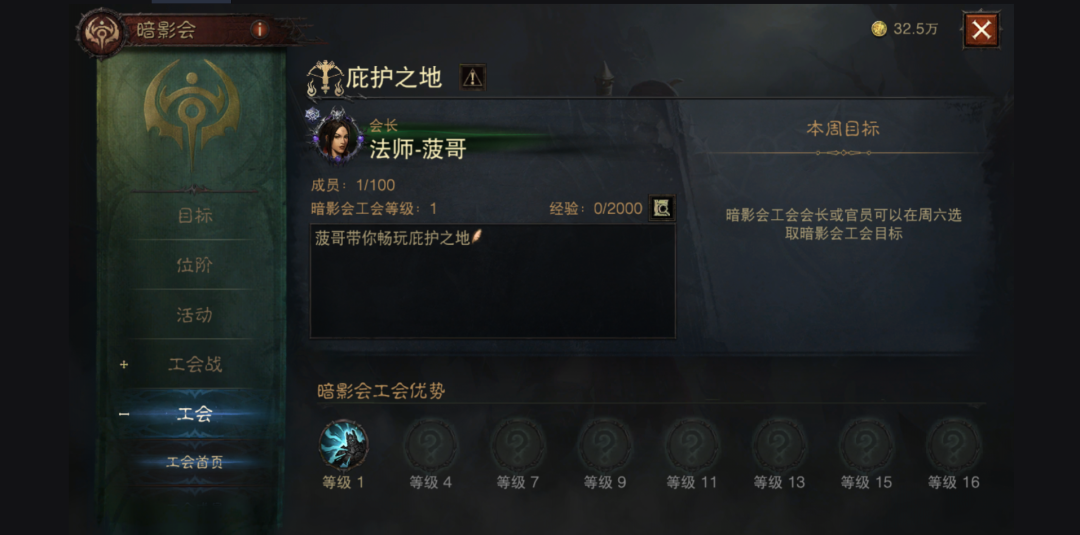This screenshot has height=535, width=1080.
Task: Open the 位阶 sidebar menu item
Action: [195, 266]
